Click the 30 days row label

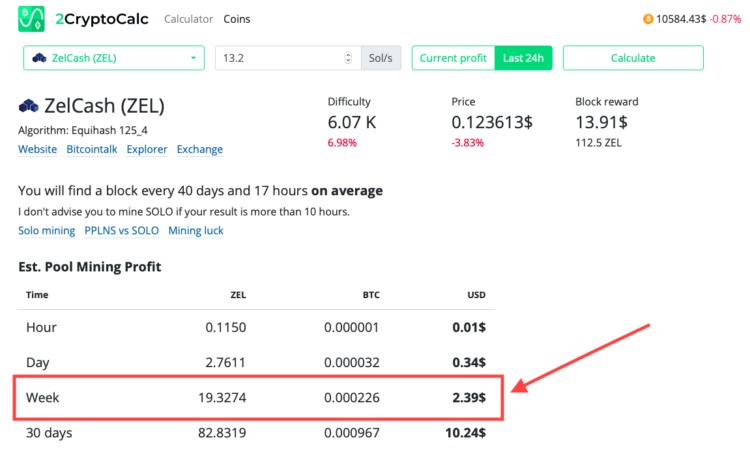click(49, 433)
